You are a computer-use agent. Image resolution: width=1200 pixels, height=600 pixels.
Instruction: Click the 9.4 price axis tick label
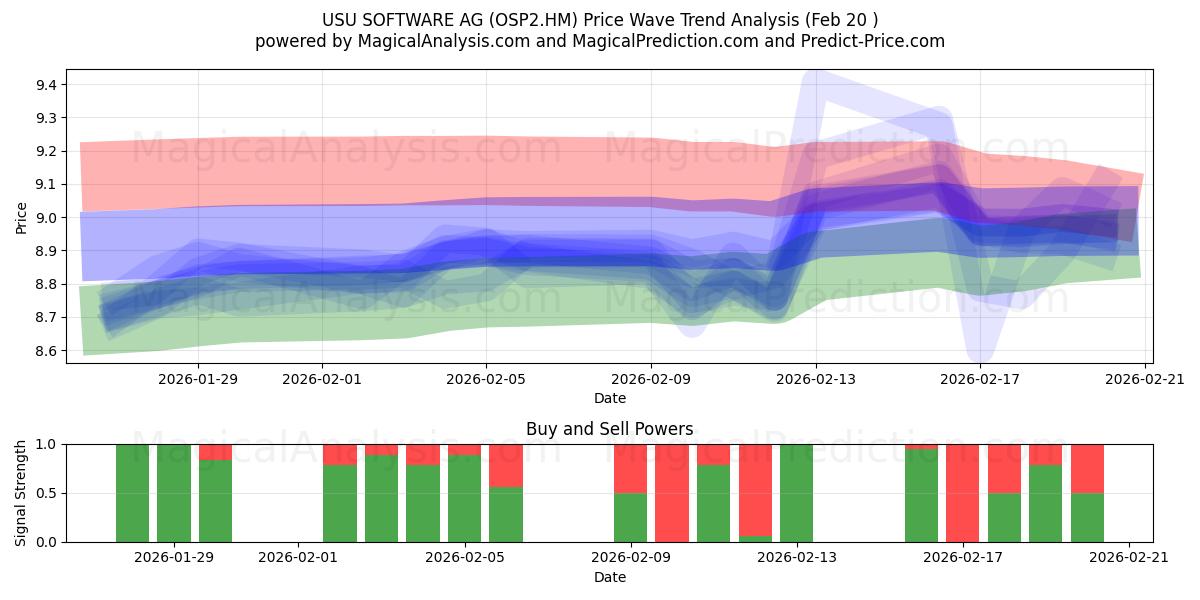pos(47,84)
